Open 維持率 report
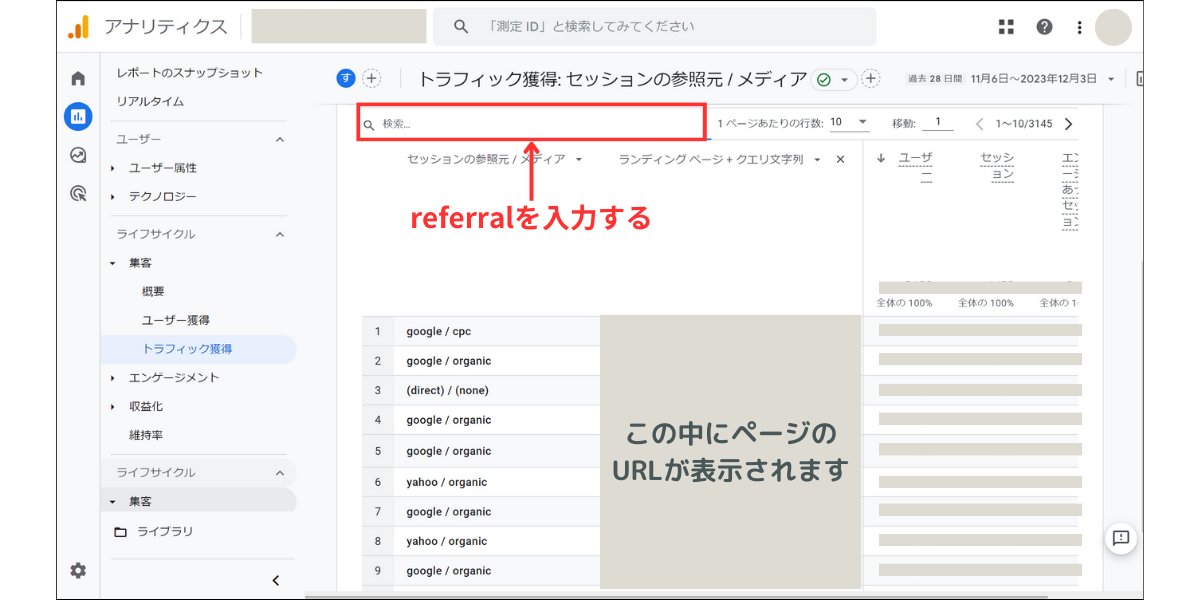Screen dimensions: 1200x600 (146, 436)
